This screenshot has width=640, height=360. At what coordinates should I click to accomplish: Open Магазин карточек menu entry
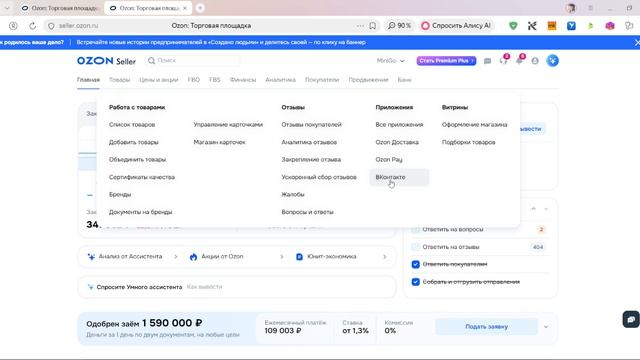(220, 142)
